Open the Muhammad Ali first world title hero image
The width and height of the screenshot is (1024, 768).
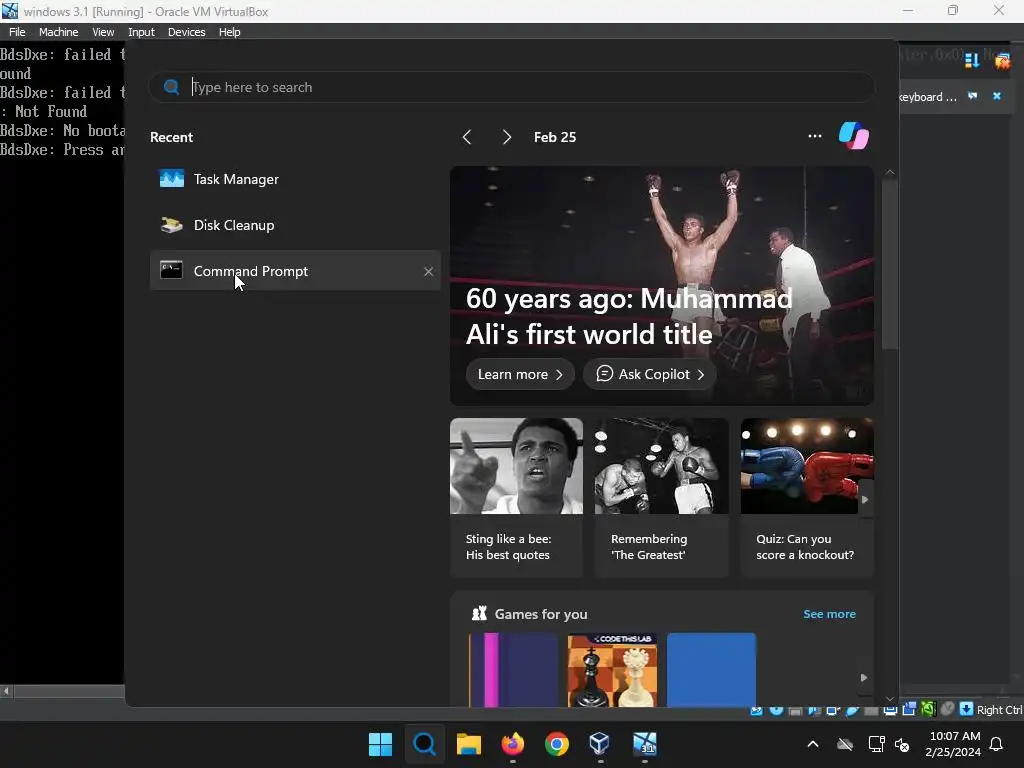662,285
